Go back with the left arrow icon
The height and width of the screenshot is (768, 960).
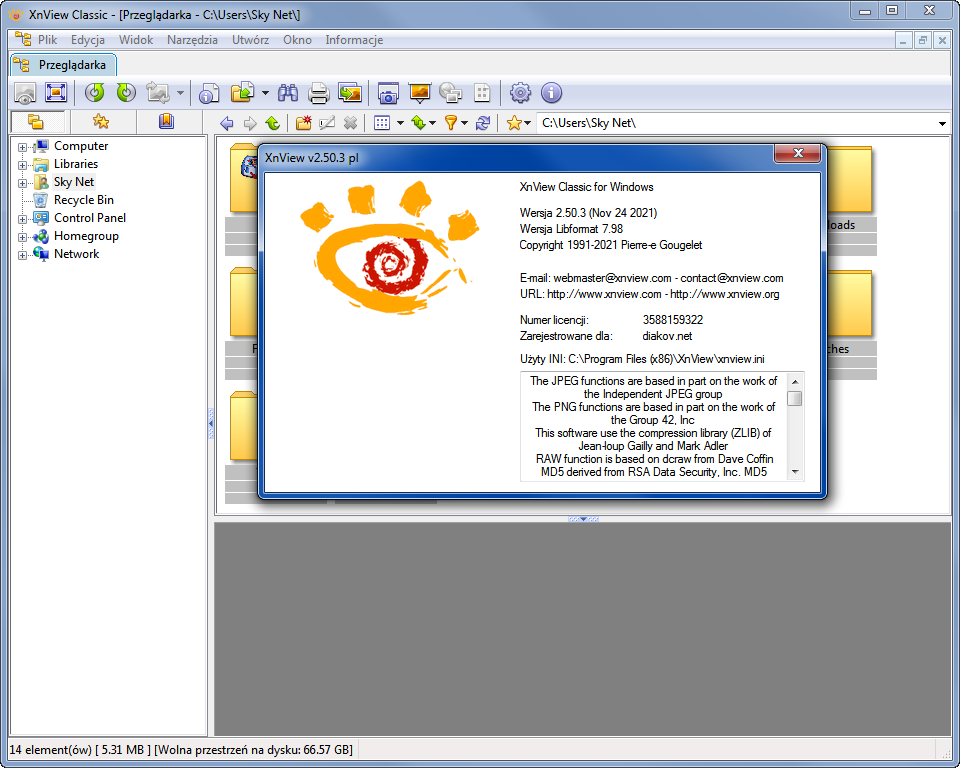(x=227, y=123)
